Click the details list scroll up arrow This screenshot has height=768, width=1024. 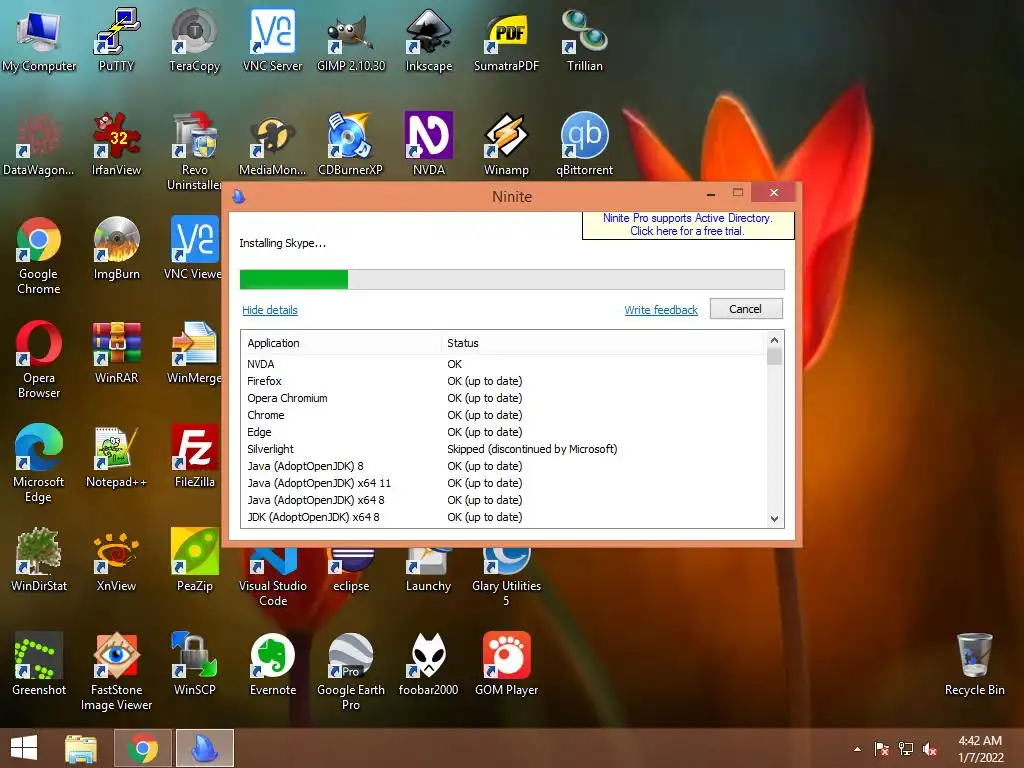(x=775, y=340)
